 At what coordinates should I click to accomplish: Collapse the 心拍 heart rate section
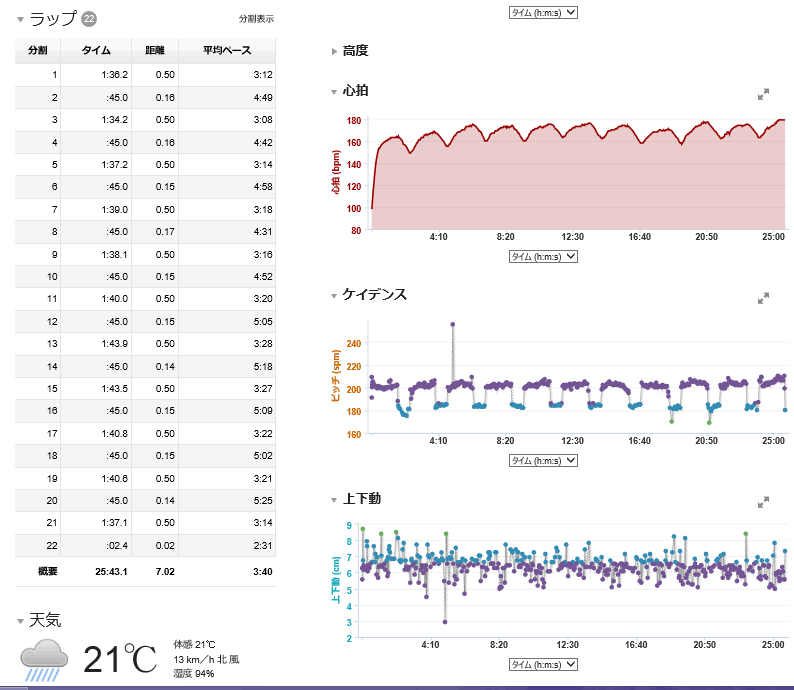coord(335,92)
